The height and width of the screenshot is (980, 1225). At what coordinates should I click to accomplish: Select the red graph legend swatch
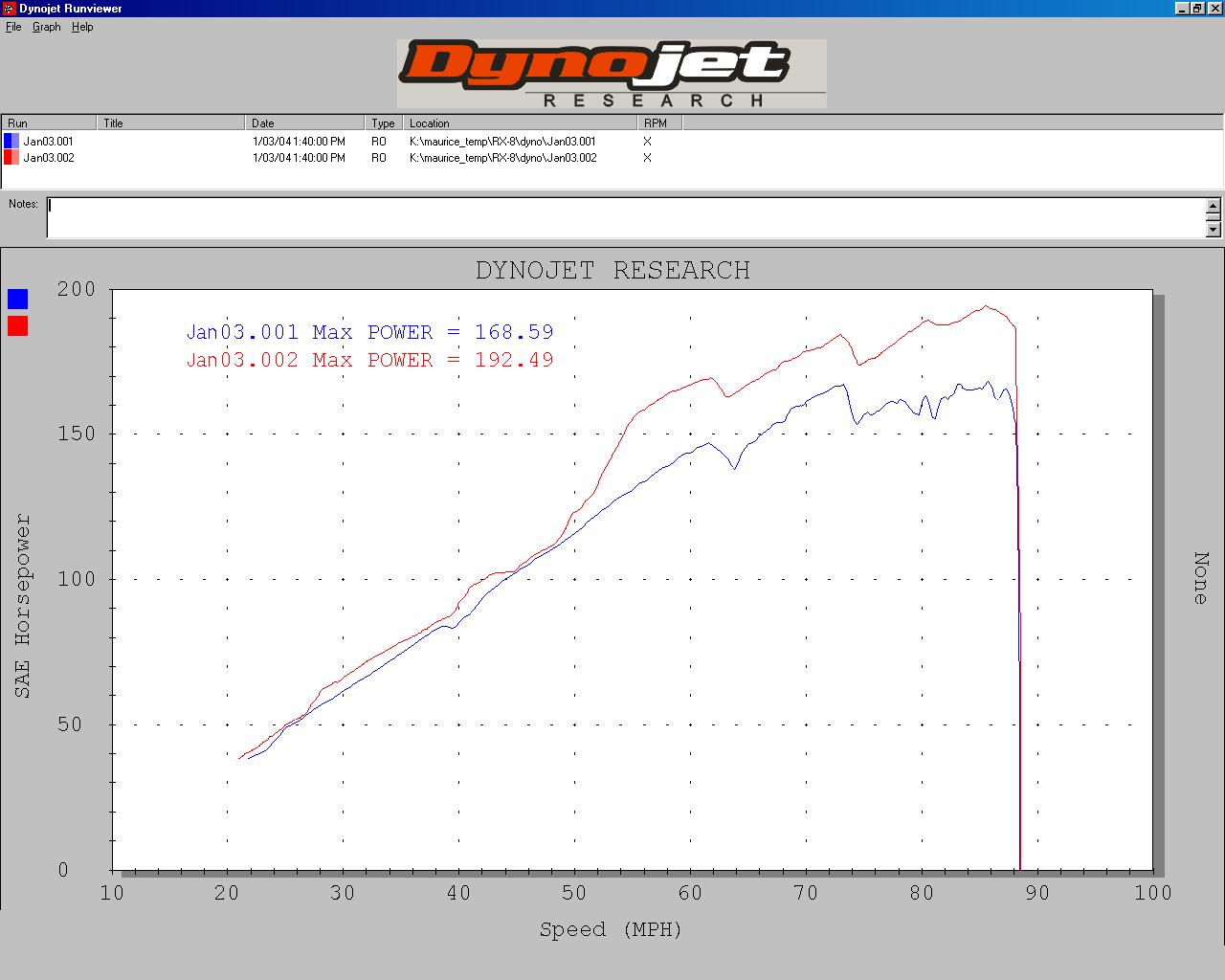click(x=17, y=326)
